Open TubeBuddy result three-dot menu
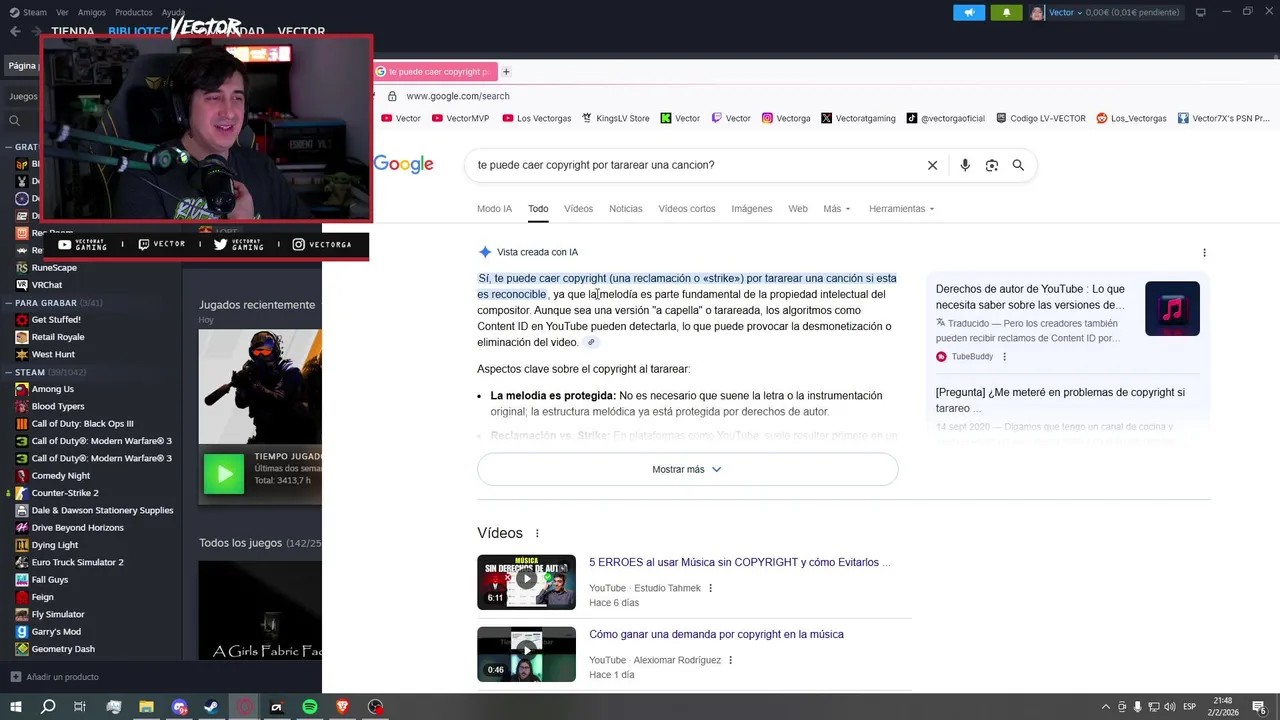Viewport: 1280px width, 720px height. click(1004, 357)
